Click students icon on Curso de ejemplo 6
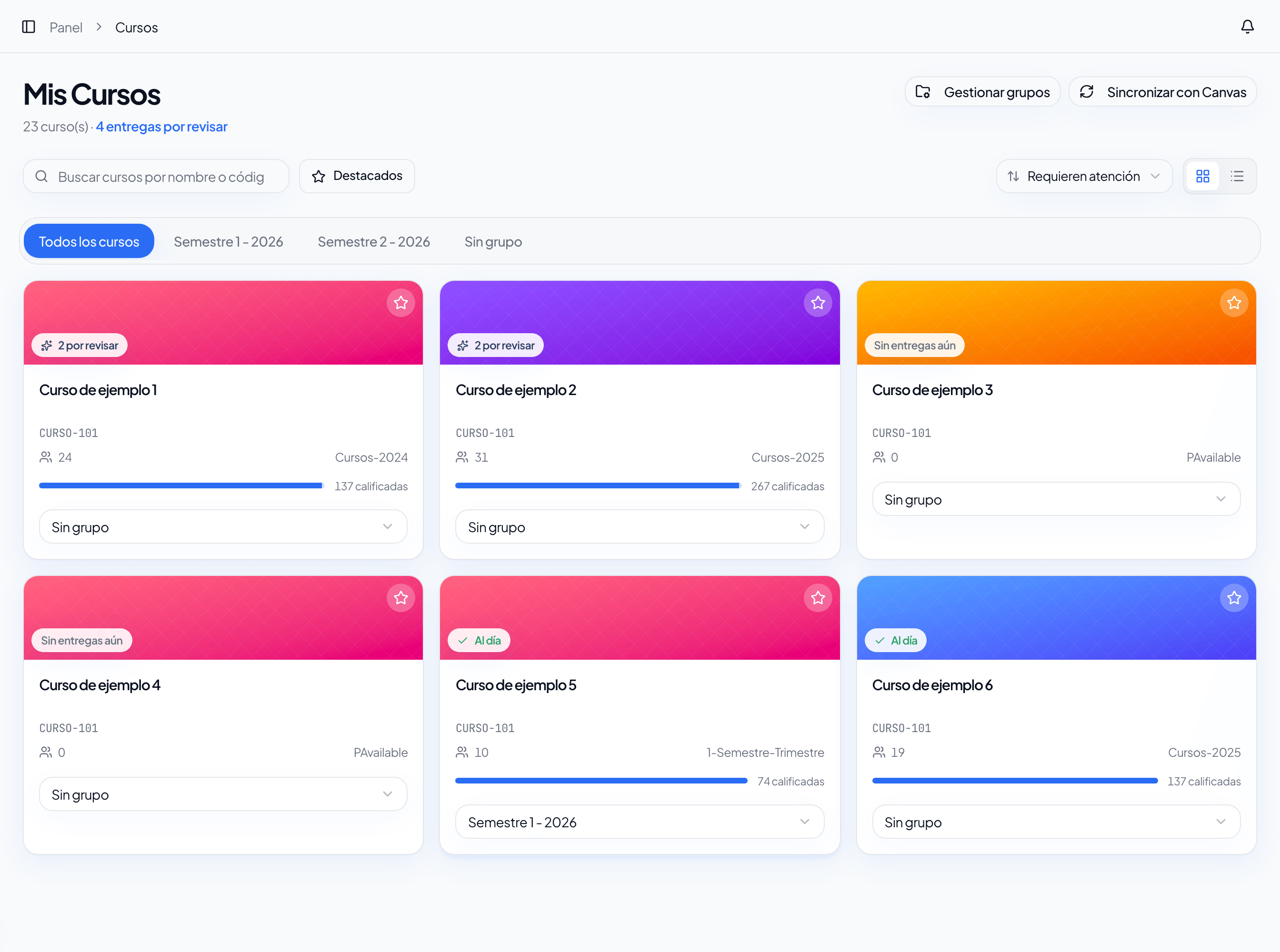Screen dimensions: 1280x952 879,752
